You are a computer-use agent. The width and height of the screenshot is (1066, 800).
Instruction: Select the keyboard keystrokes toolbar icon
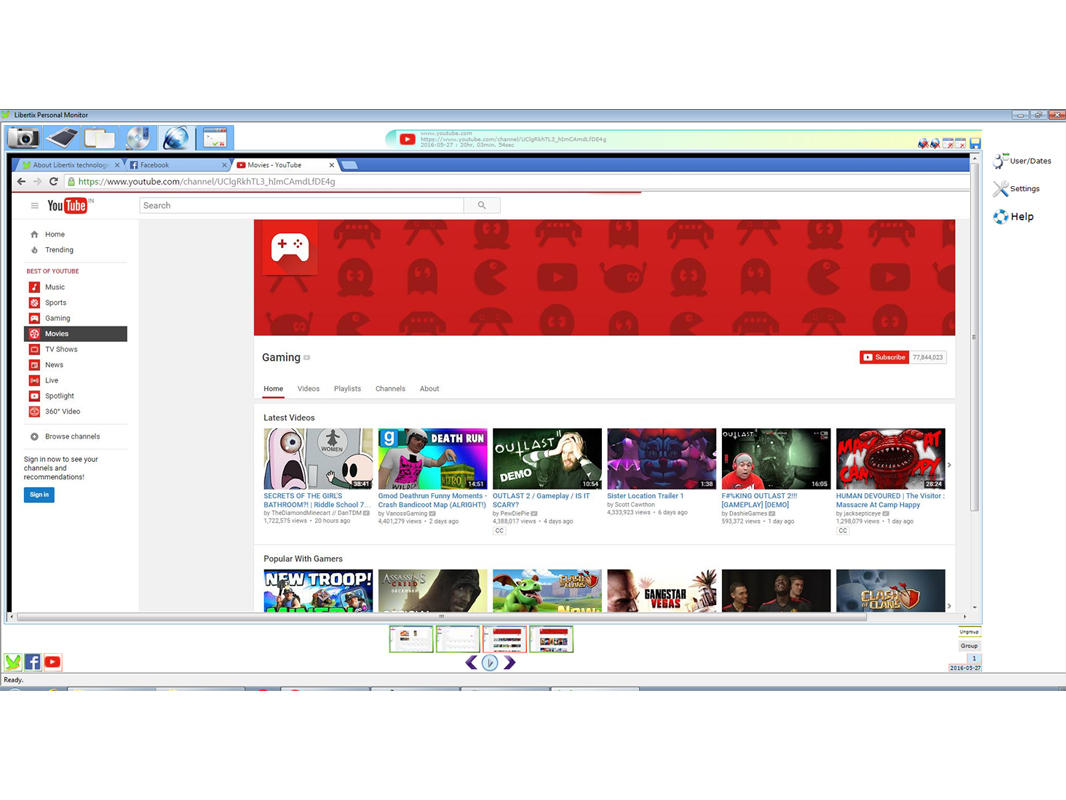(x=62, y=138)
